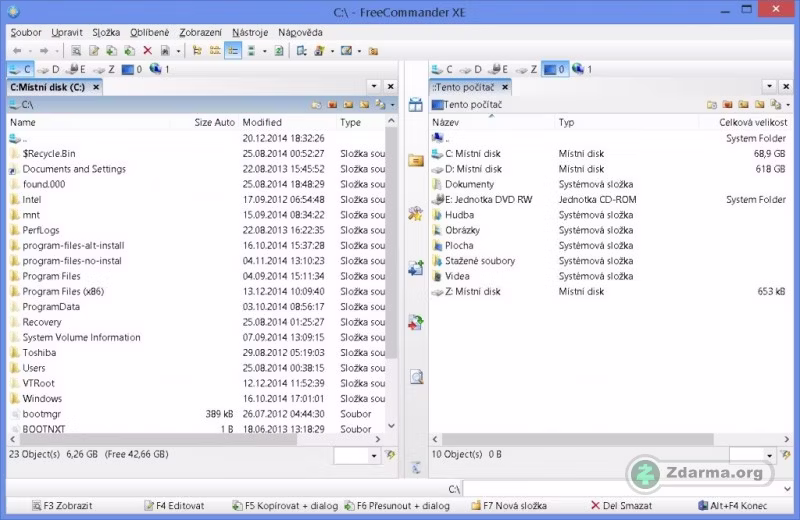Click the F3 Zobrazit button

click(62, 506)
